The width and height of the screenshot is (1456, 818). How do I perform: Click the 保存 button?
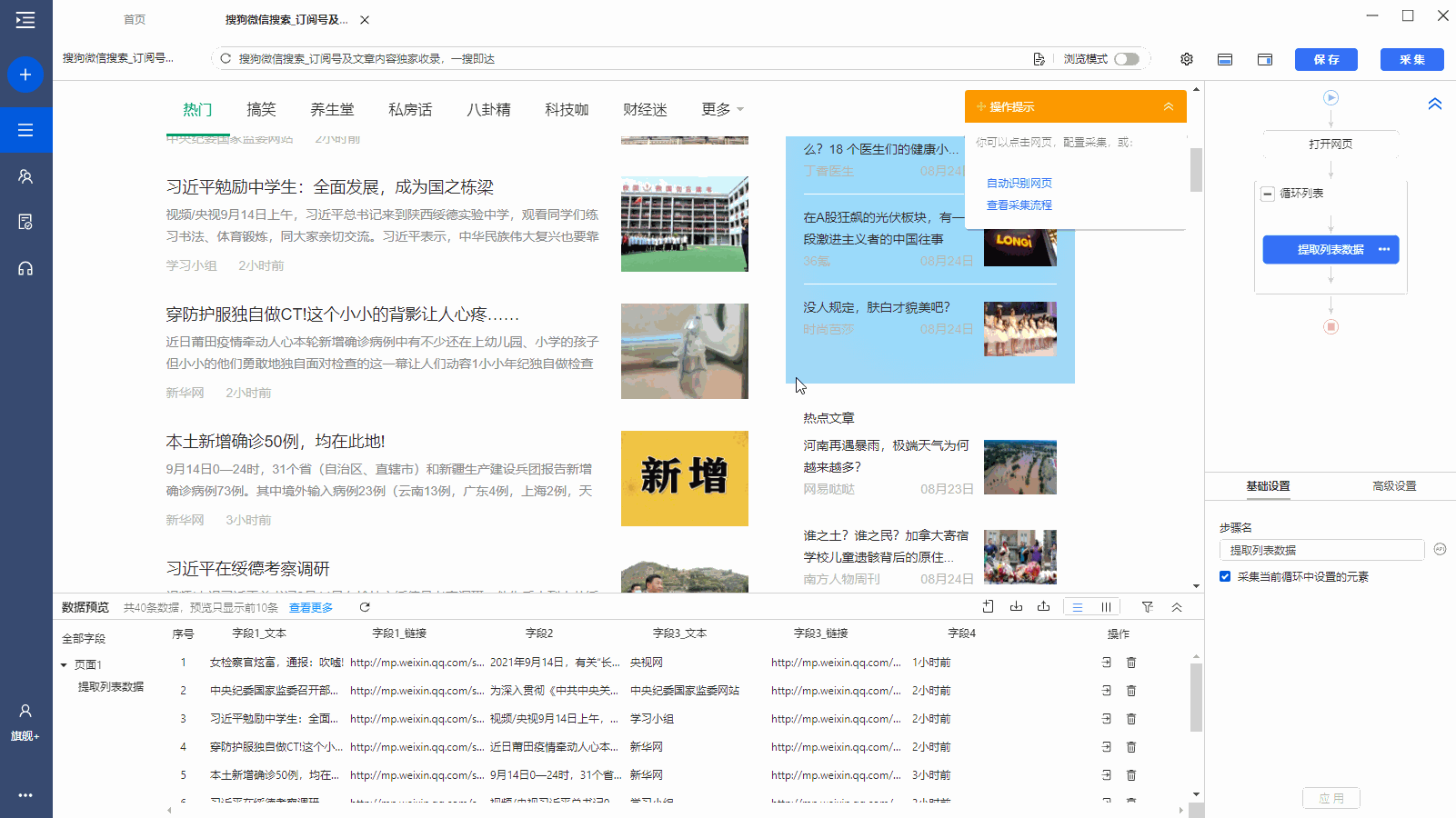(x=1326, y=59)
